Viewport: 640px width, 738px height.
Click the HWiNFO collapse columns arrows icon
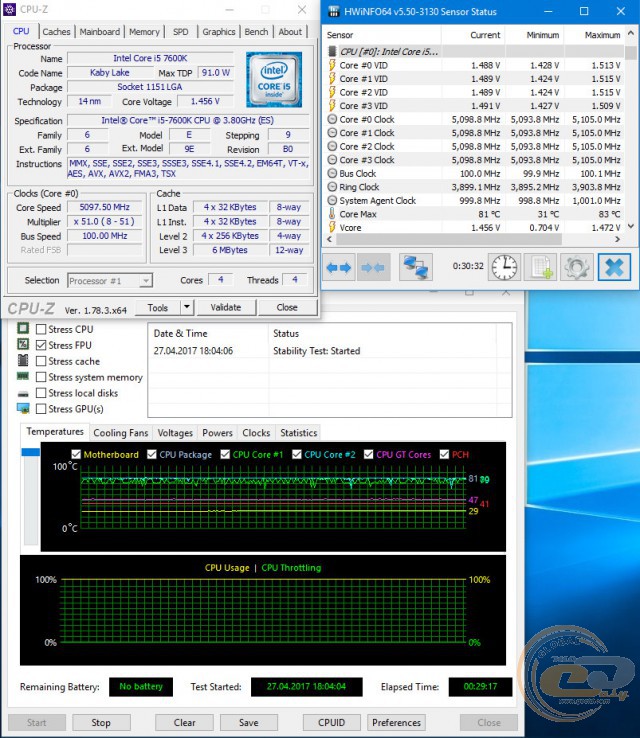pos(373,267)
